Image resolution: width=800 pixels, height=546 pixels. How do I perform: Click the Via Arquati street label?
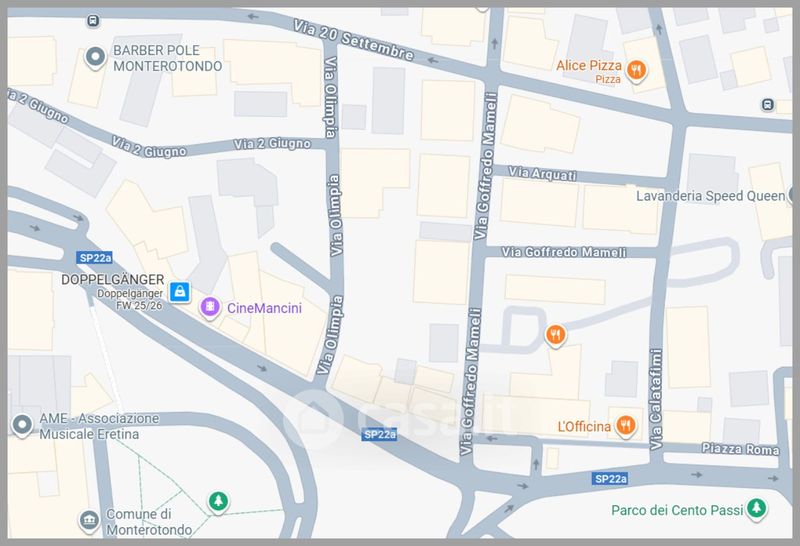tap(542, 173)
